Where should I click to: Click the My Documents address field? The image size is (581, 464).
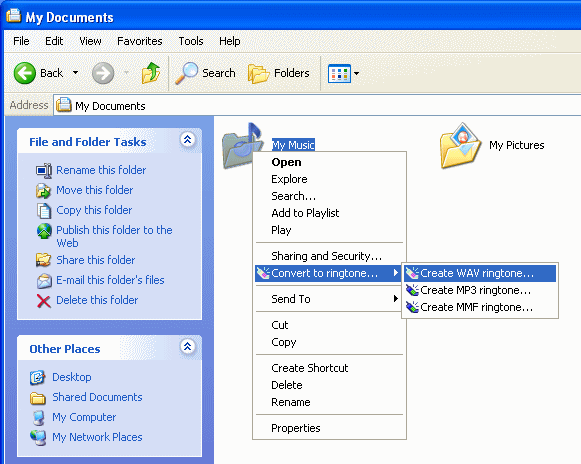(x=317, y=105)
